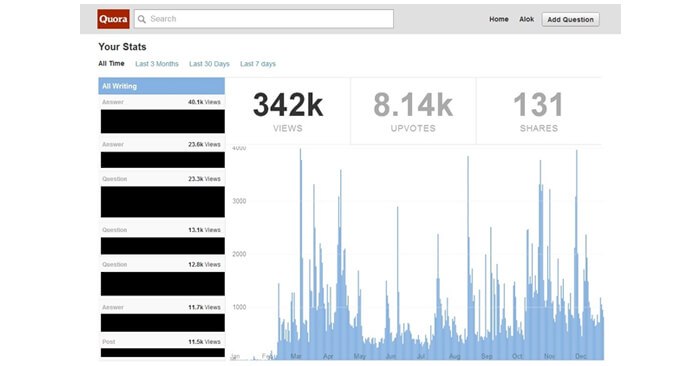Open the Question with 23.3k Views
Screen dimensions: 700x366
(162, 196)
